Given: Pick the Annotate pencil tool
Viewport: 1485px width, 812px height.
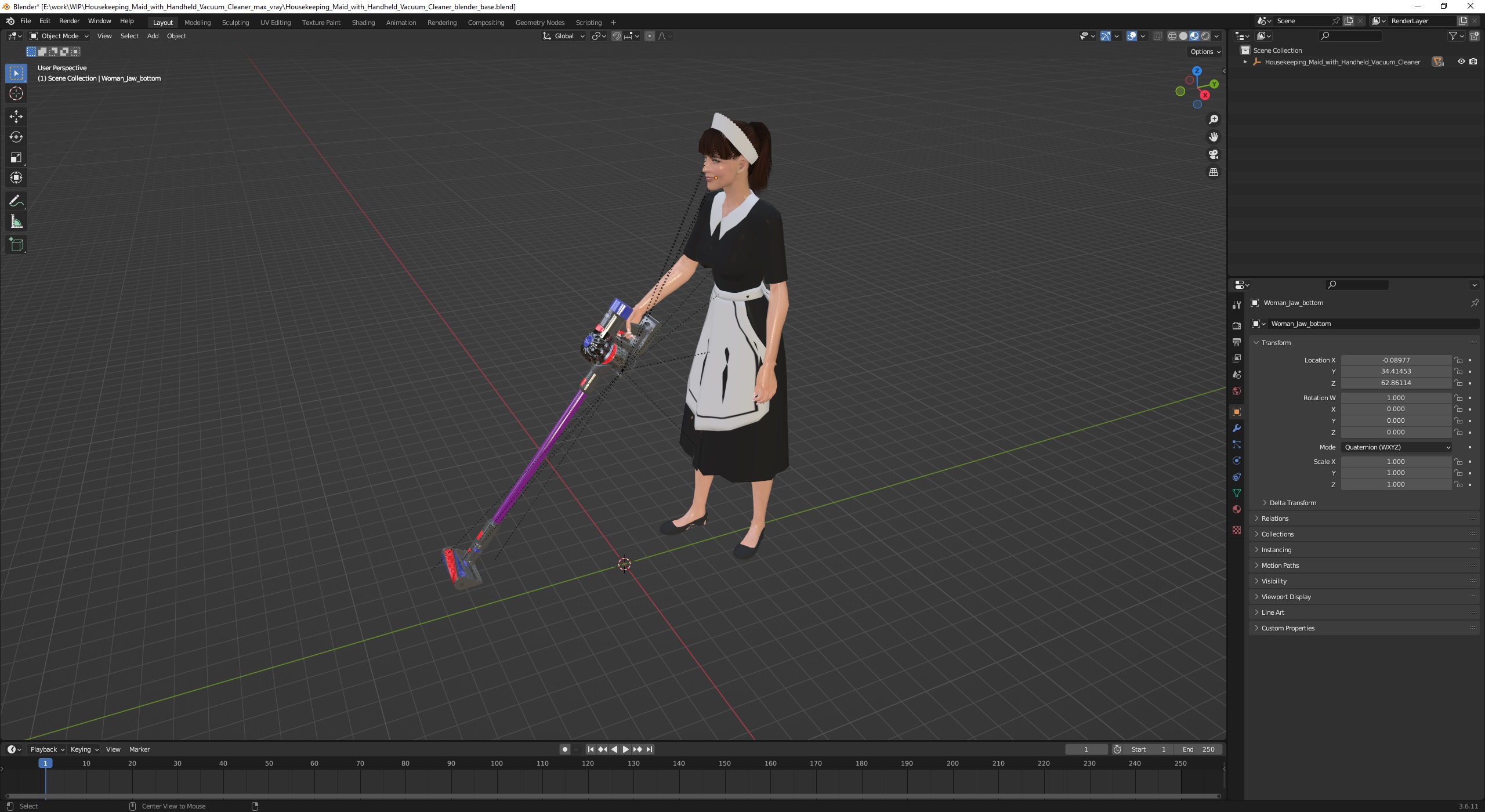Looking at the screenshot, I should (x=16, y=201).
